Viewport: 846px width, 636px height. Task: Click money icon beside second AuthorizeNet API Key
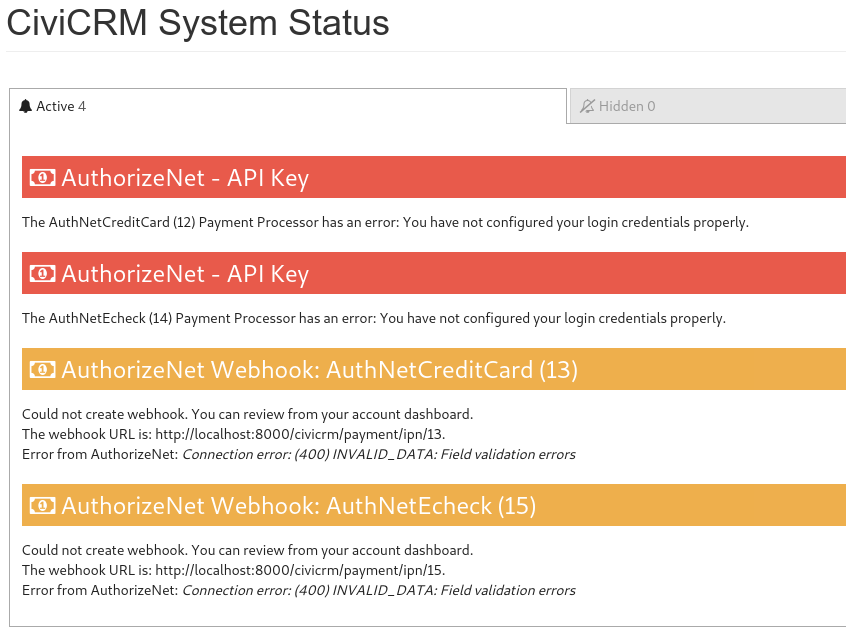pyautogui.click(x=43, y=273)
